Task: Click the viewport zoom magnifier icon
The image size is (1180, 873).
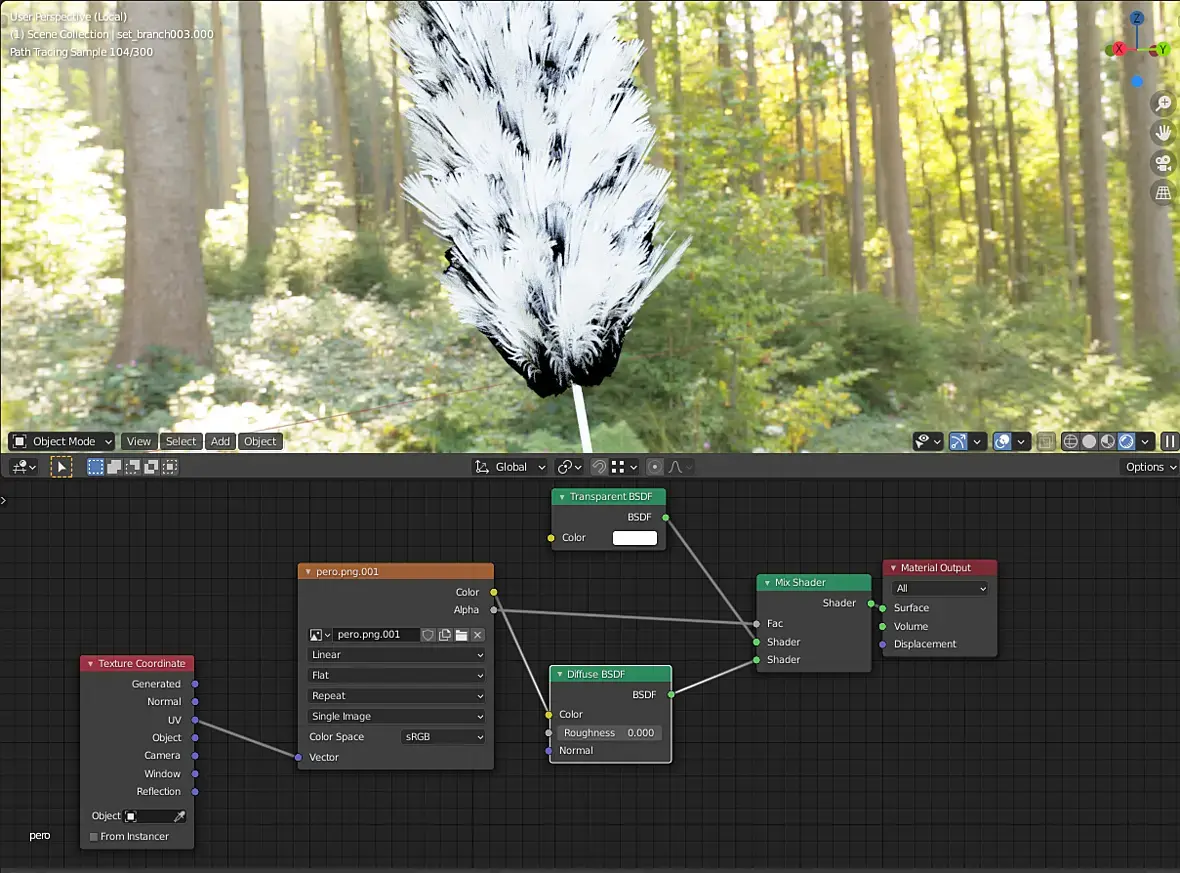Action: (x=1163, y=103)
